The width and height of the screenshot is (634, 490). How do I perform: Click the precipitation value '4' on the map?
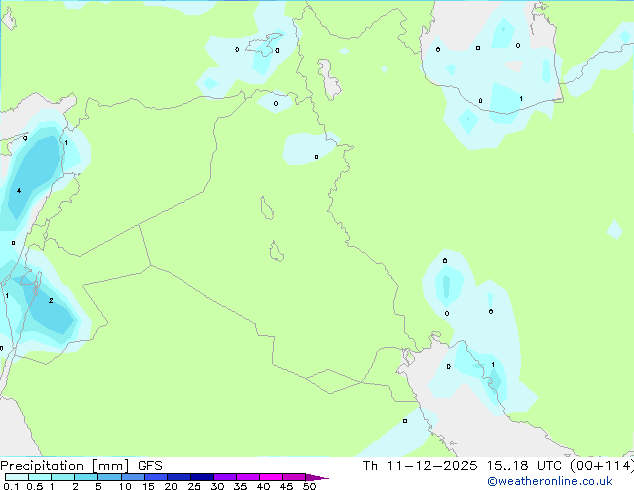[19, 190]
